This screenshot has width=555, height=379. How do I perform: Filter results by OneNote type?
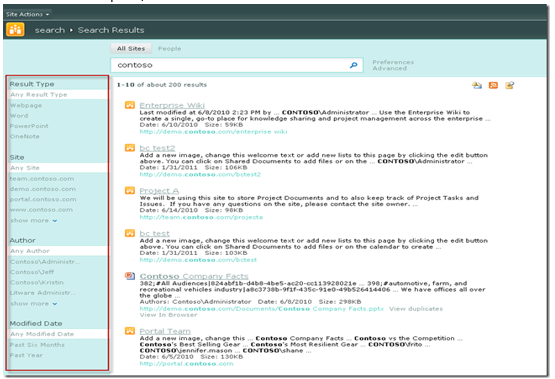pyautogui.click(x=24, y=136)
